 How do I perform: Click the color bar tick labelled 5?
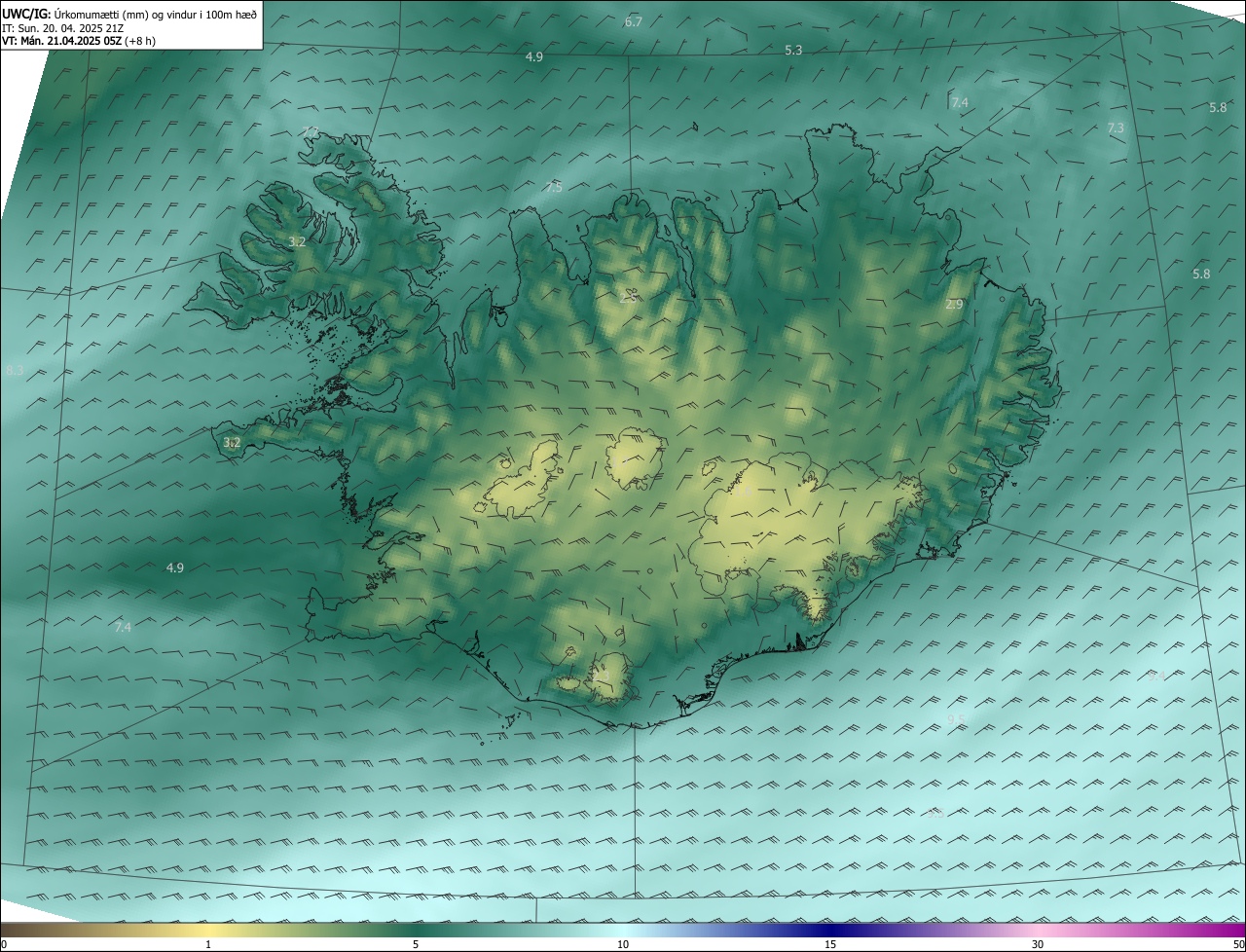pos(416,944)
